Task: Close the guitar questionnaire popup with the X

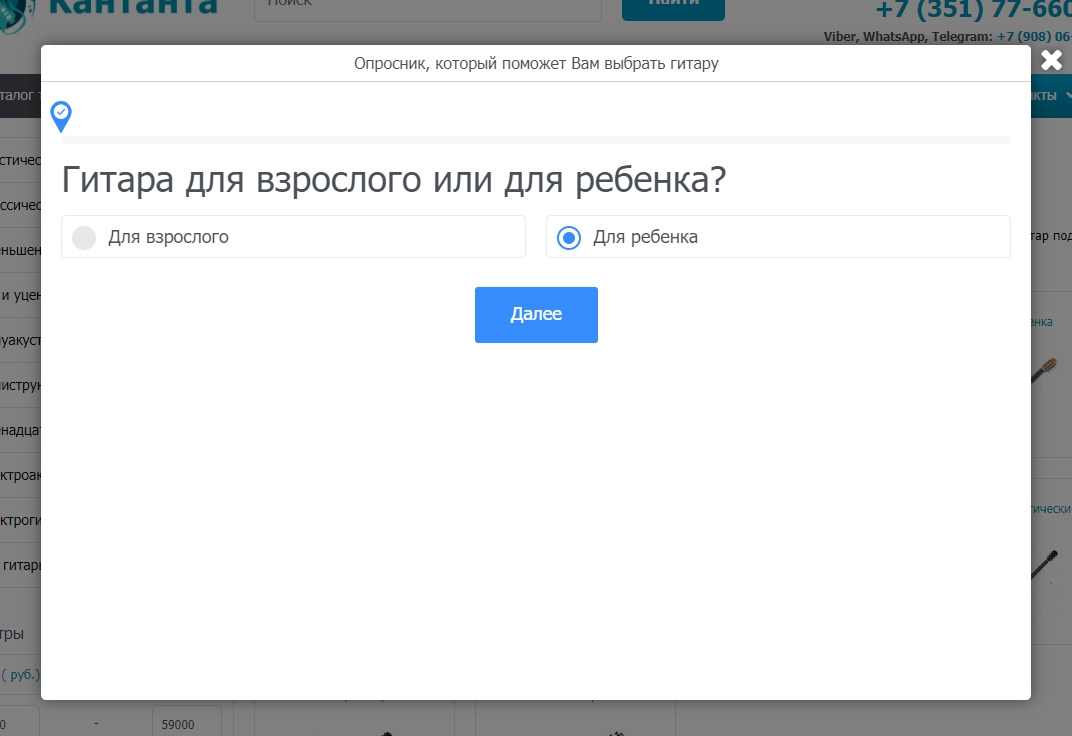Action: tap(1051, 60)
